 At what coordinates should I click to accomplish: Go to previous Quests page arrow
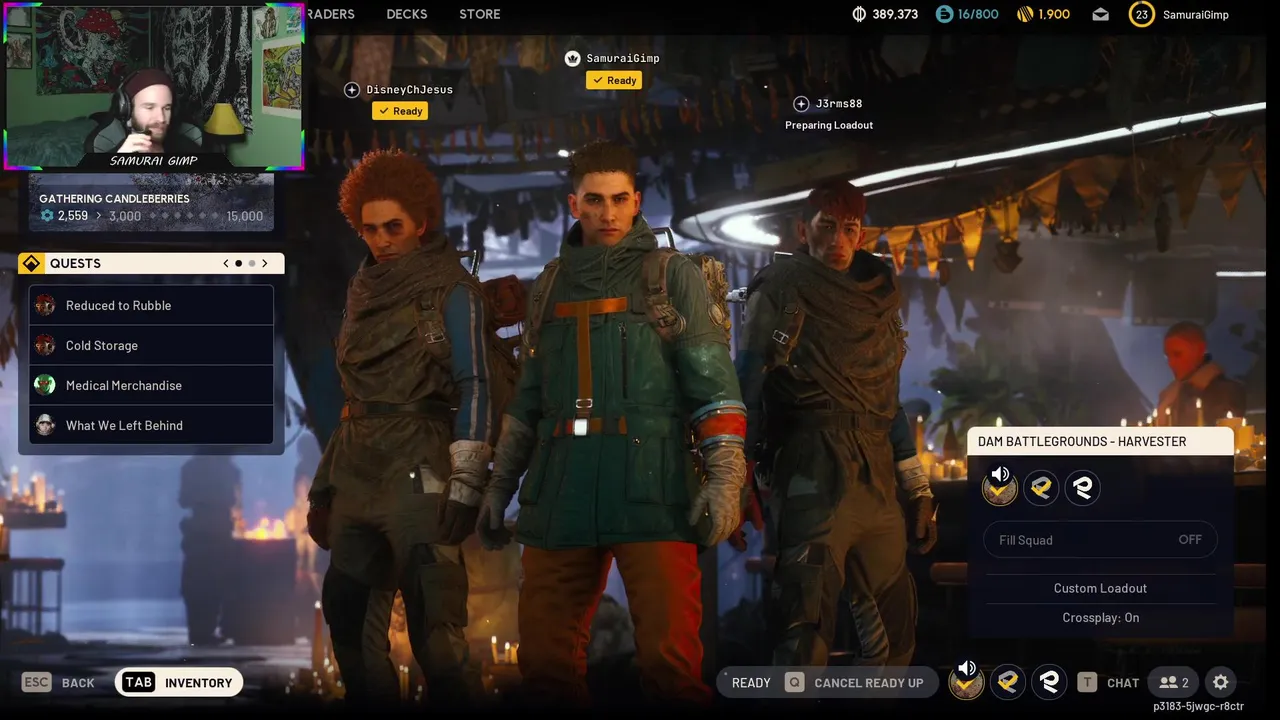pos(226,263)
